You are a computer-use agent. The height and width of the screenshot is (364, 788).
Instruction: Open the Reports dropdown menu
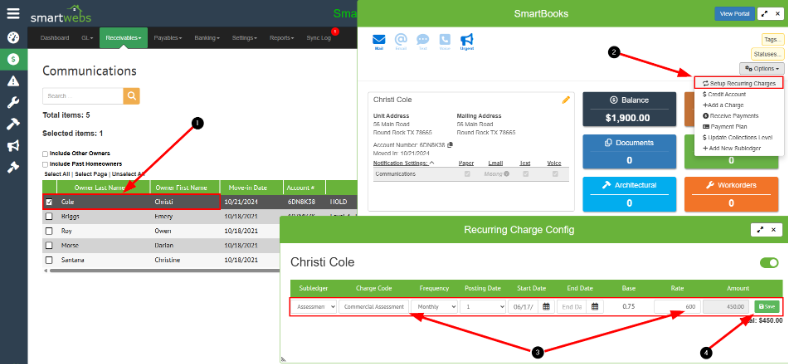pyautogui.click(x=281, y=38)
